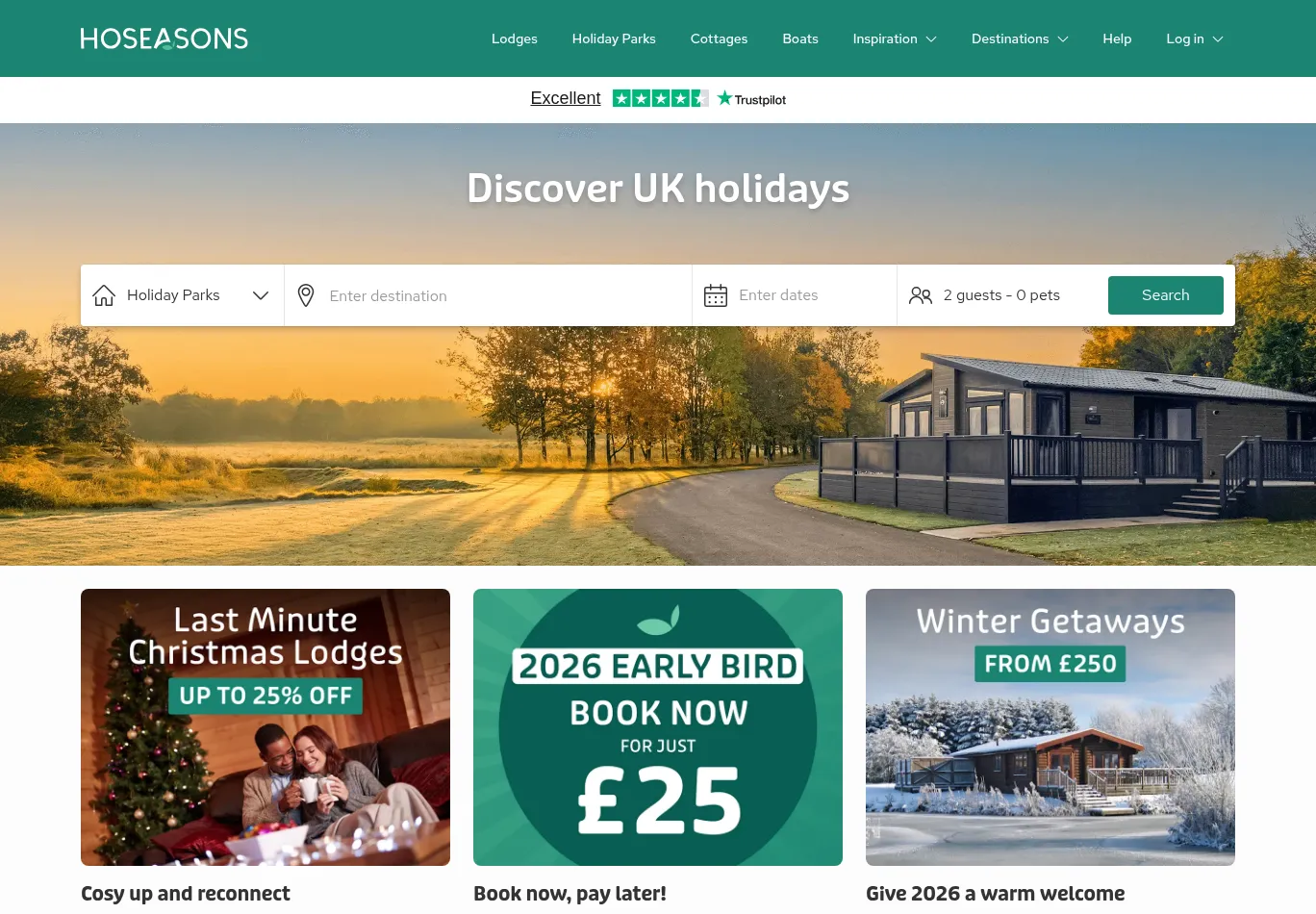Click the calendar icon

(x=716, y=295)
